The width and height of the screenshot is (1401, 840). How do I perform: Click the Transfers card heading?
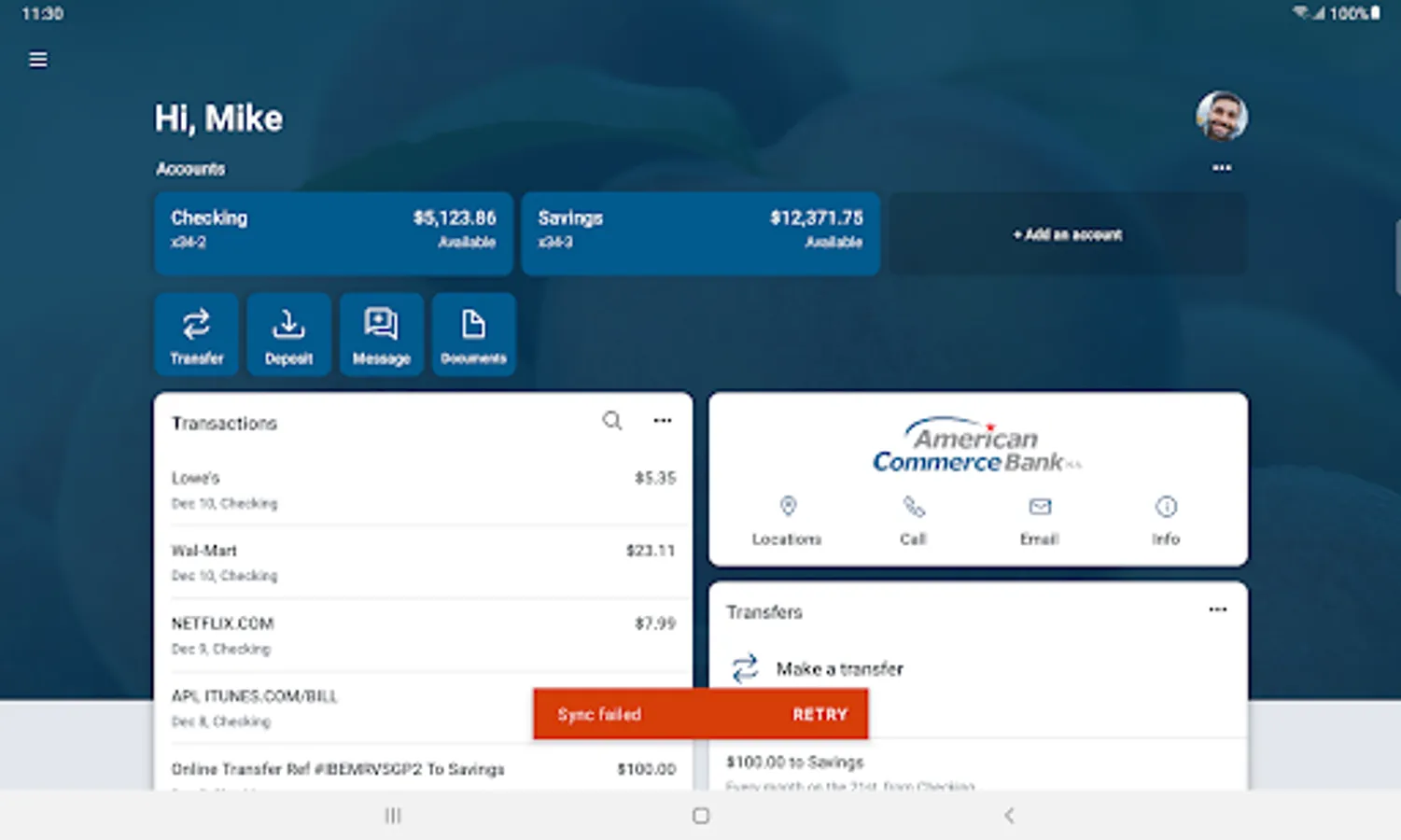point(764,612)
